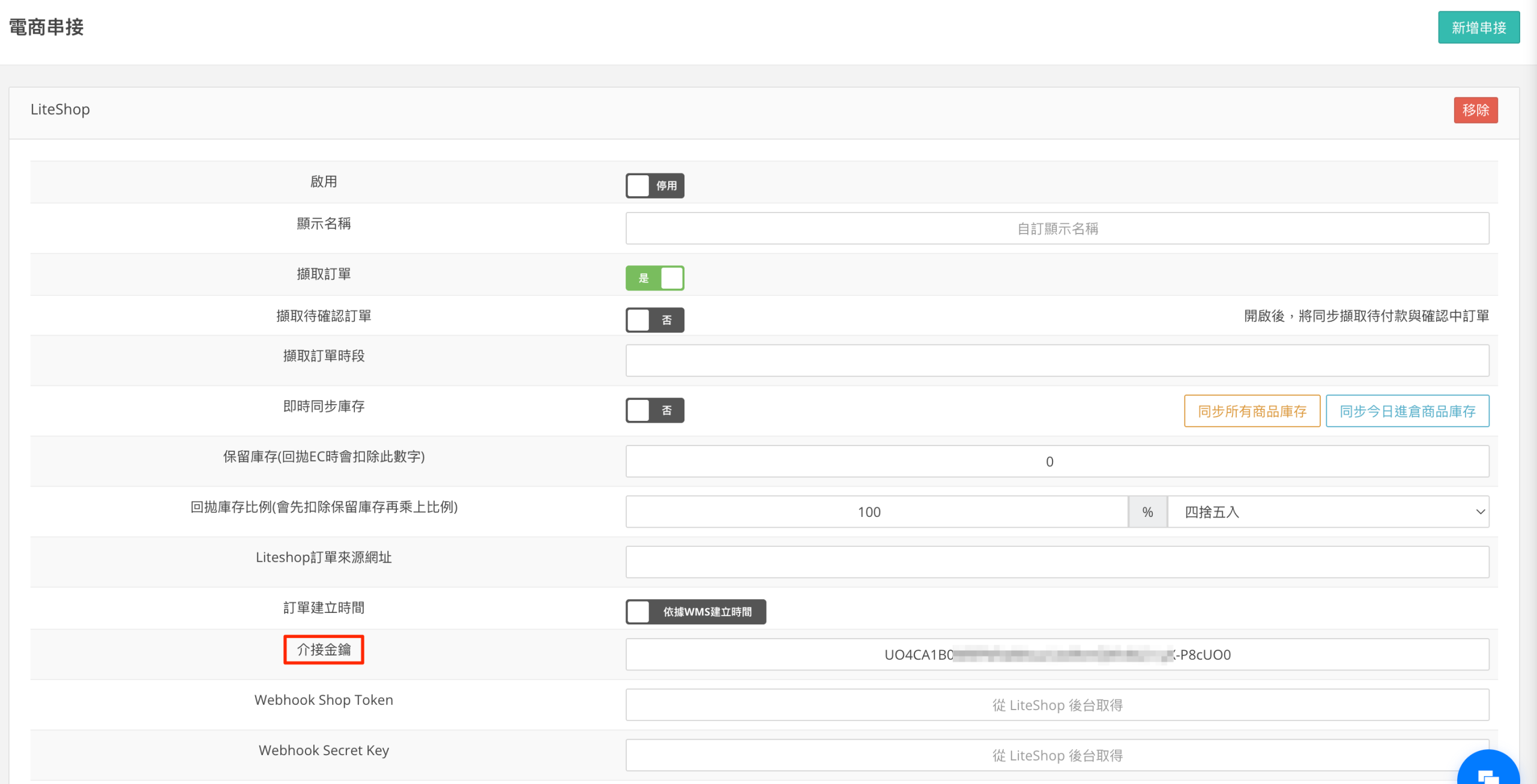The height and width of the screenshot is (784, 1537).
Task: Click the 回拋庫存比例 percentage field
Action: (877, 512)
